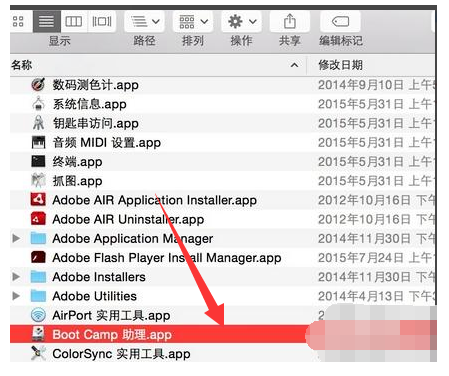Viewport: 449px width, 376px height.
Task: Select the 音频 MIDI 设置.app icon
Action: [38, 142]
